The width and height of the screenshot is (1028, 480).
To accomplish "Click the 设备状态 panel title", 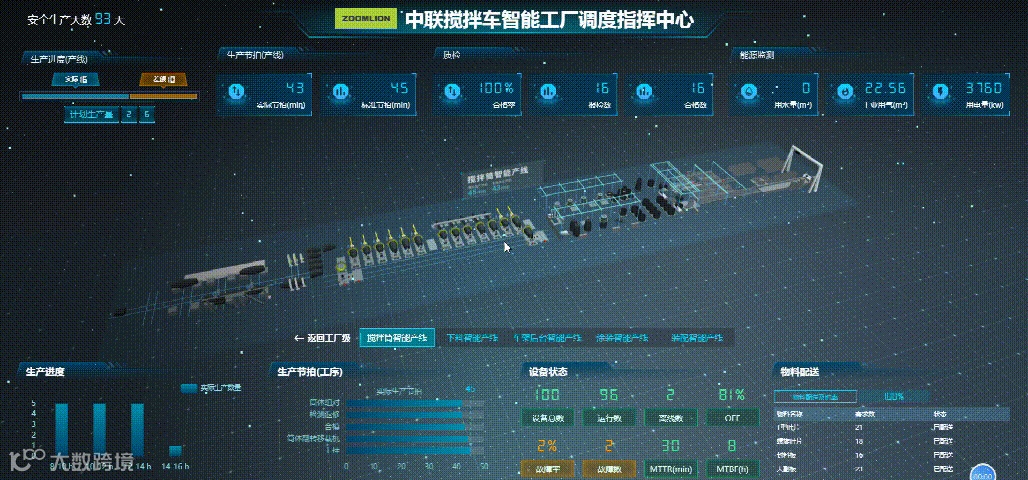I will click(547, 372).
